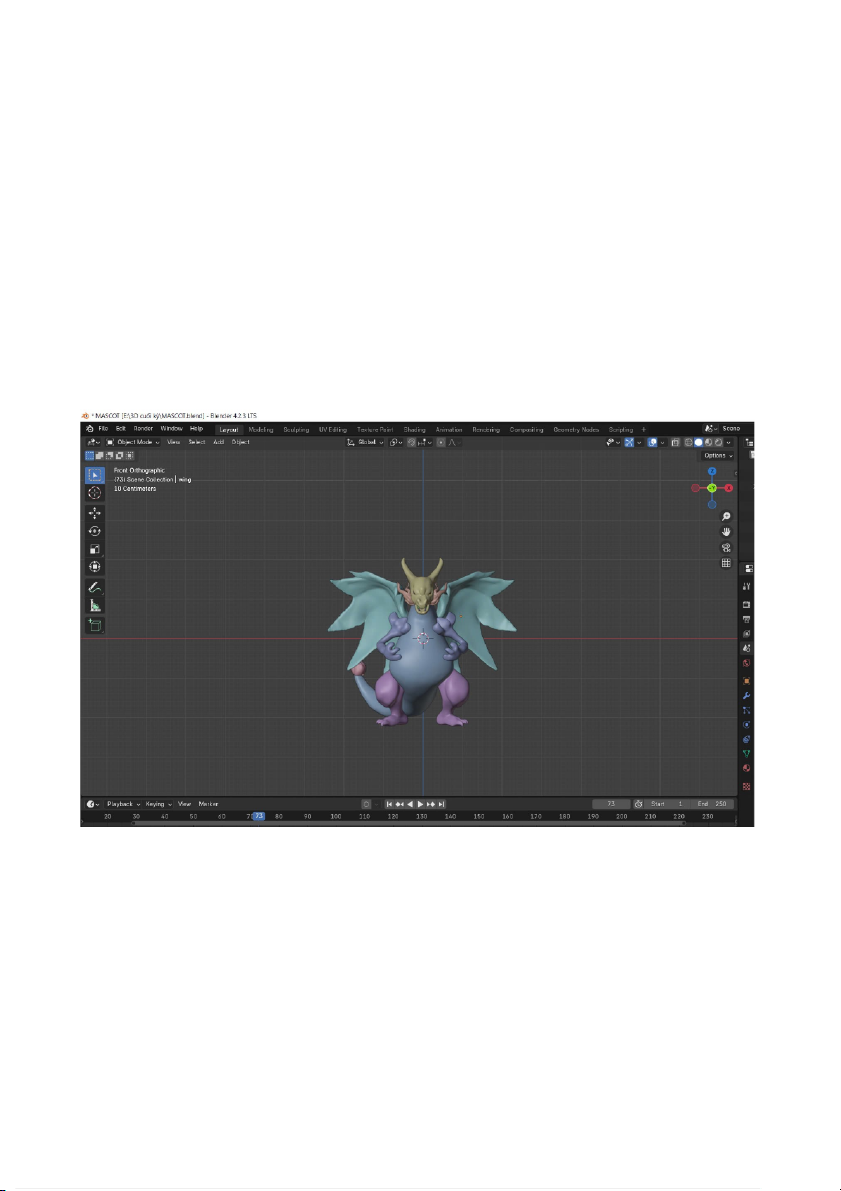
Task: Click the current frame field showing 73
Action: pyautogui.click(x=612, y=804)
